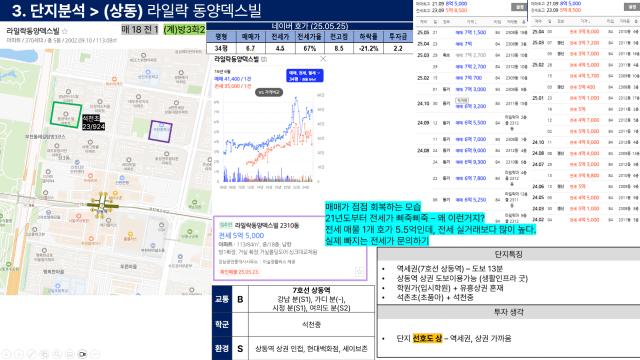Open the see all slides grid

[44, 354]
